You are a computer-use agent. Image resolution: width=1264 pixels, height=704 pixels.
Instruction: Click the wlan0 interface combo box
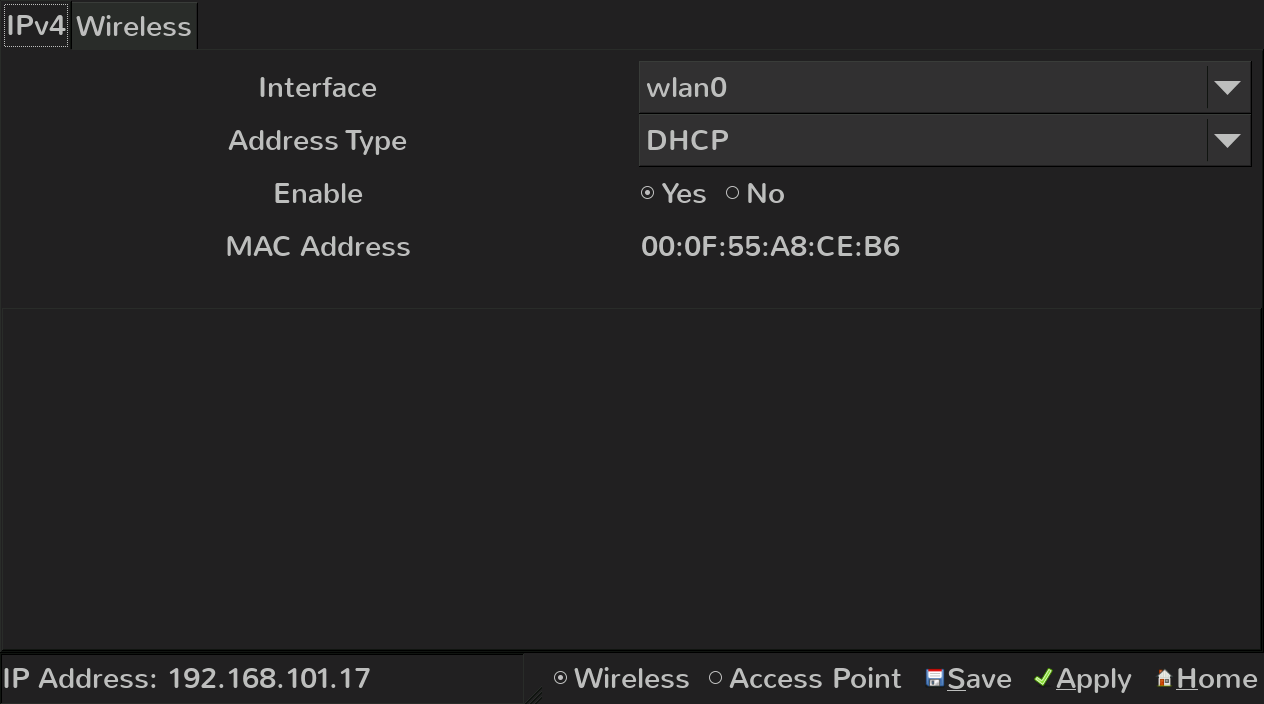click(x=944, y=87)
